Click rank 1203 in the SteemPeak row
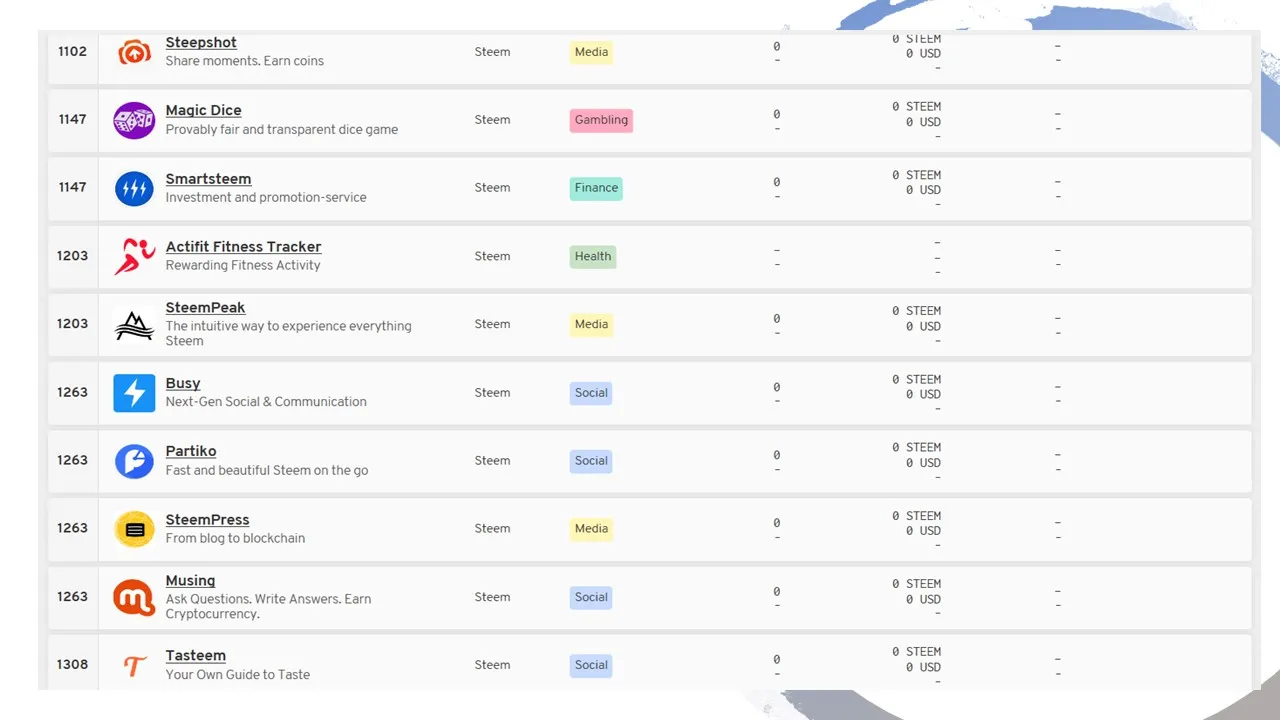The width and height of the screenshot is (1280, 720). [x=72, y=324]
